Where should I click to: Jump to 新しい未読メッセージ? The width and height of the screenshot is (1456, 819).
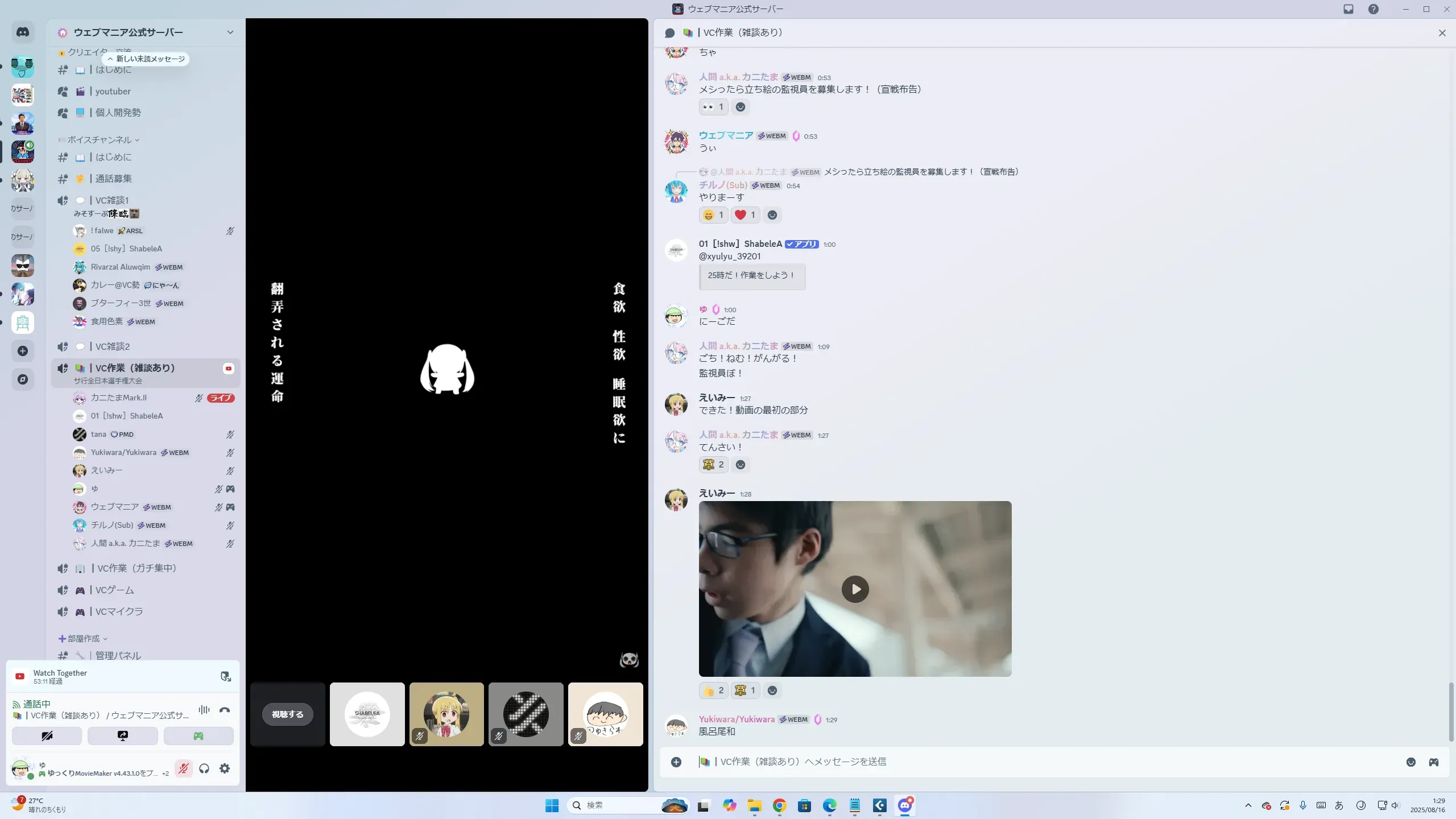(147, 59)
